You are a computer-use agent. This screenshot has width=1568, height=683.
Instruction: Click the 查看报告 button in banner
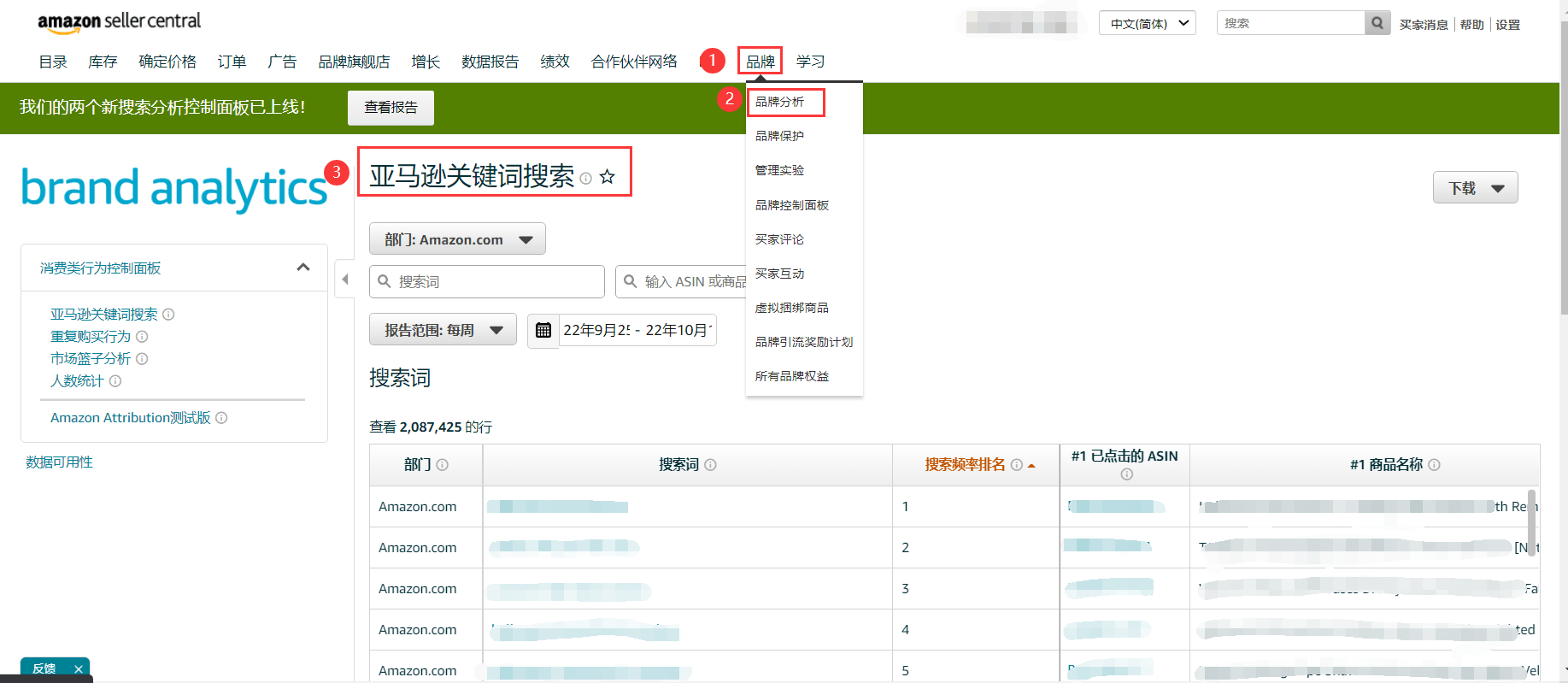click(391, 108)
